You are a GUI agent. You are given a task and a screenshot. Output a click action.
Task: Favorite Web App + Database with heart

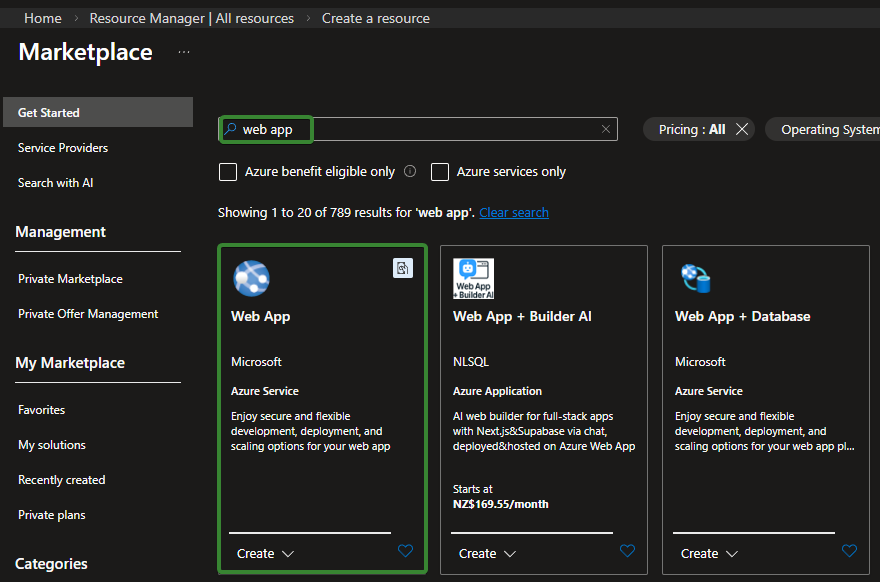coord(849,551)
